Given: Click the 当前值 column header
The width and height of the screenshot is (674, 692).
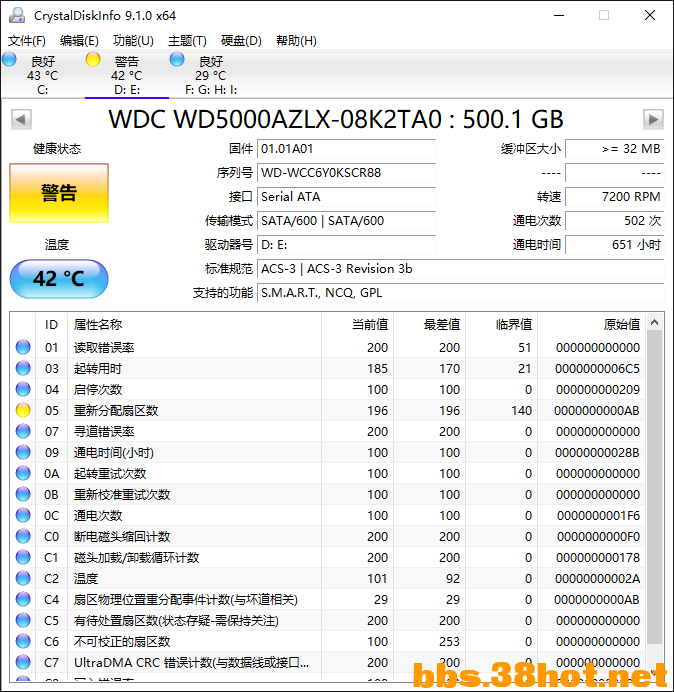Looking at the screenshot, I should tap(358, 325).
